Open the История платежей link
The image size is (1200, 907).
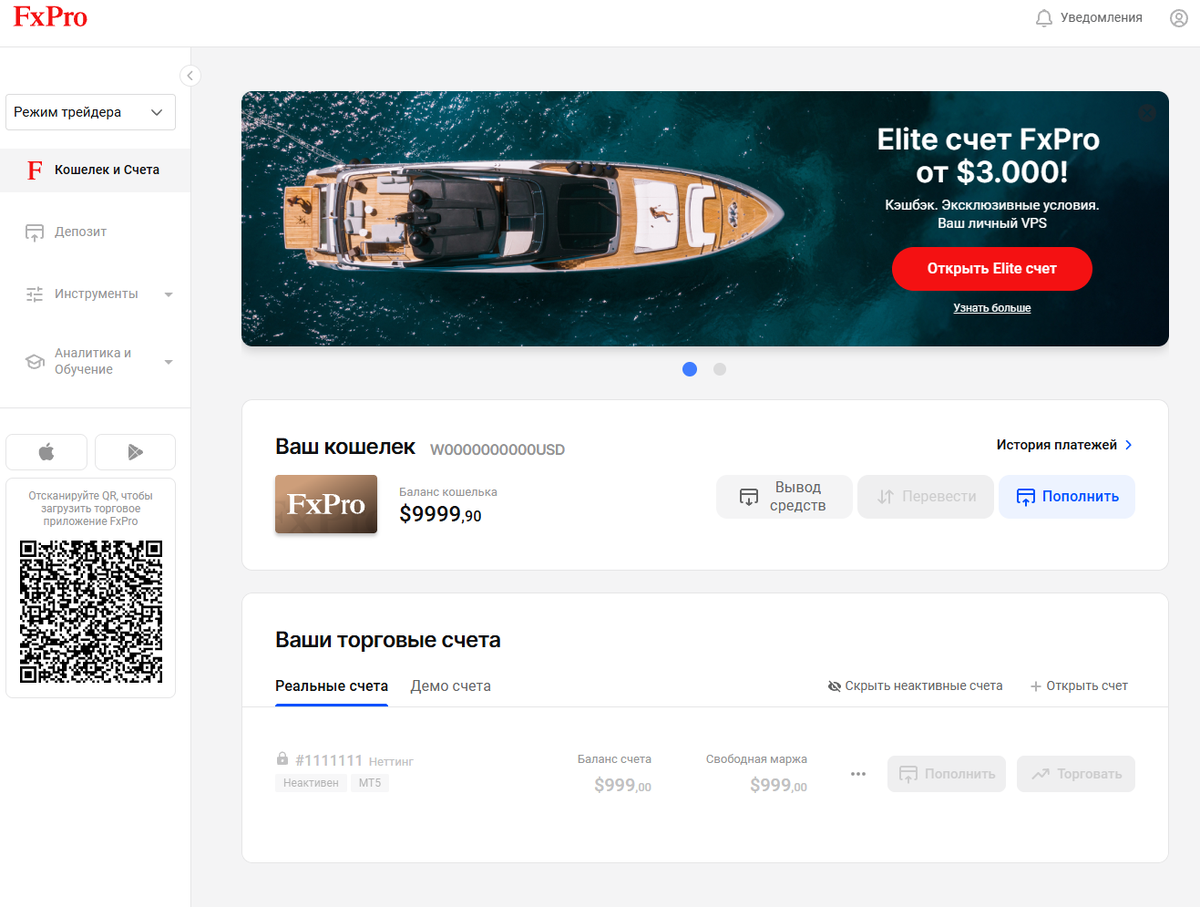1064,445
